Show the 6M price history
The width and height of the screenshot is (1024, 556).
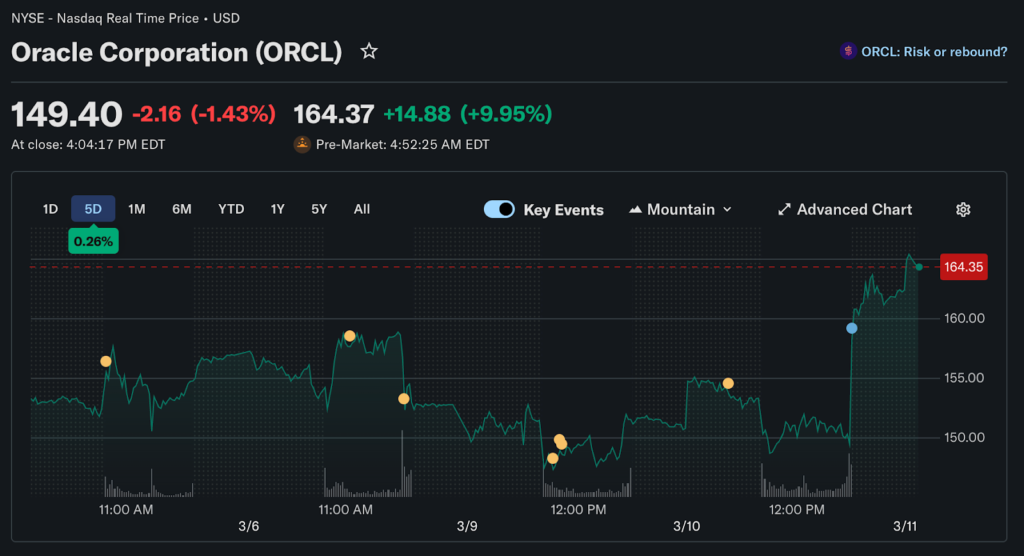pyautogui.click(x=181, y=209)
